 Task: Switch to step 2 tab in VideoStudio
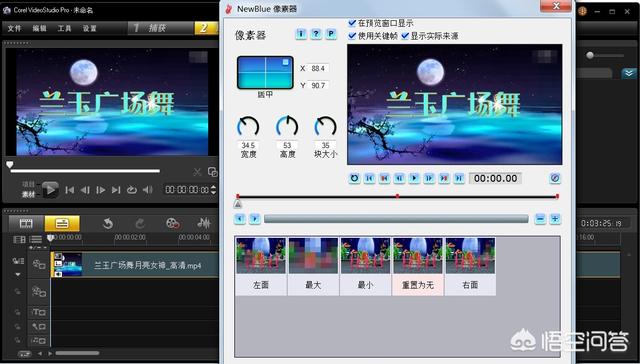pyautogui.click(x=207, y=28)
